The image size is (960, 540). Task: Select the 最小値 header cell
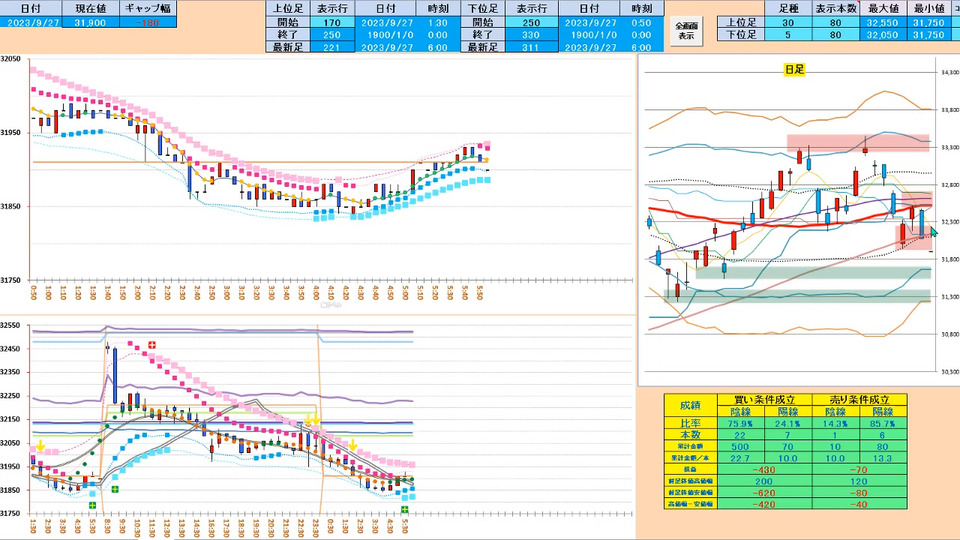point(929,9)
